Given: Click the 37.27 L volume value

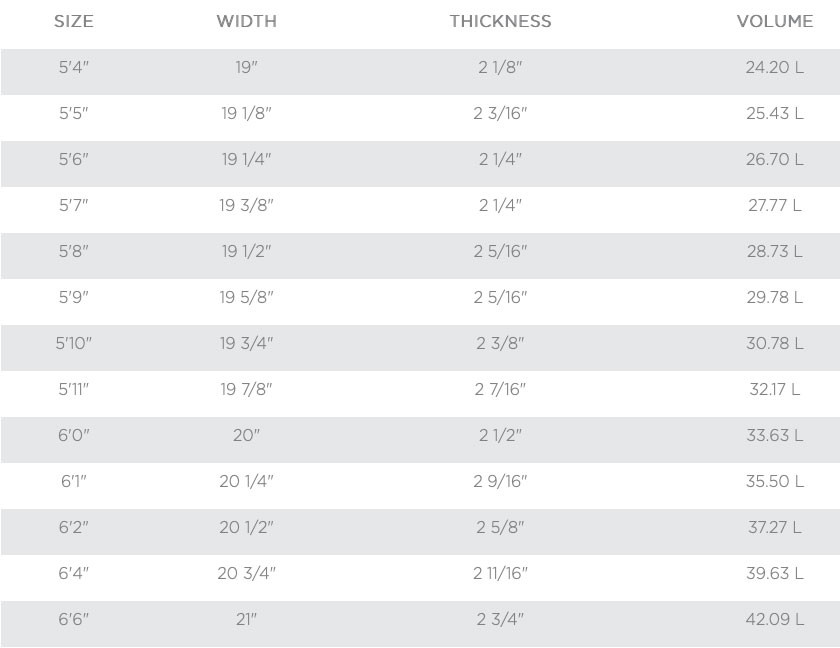Looking at the screenshot, I should 774,528.
